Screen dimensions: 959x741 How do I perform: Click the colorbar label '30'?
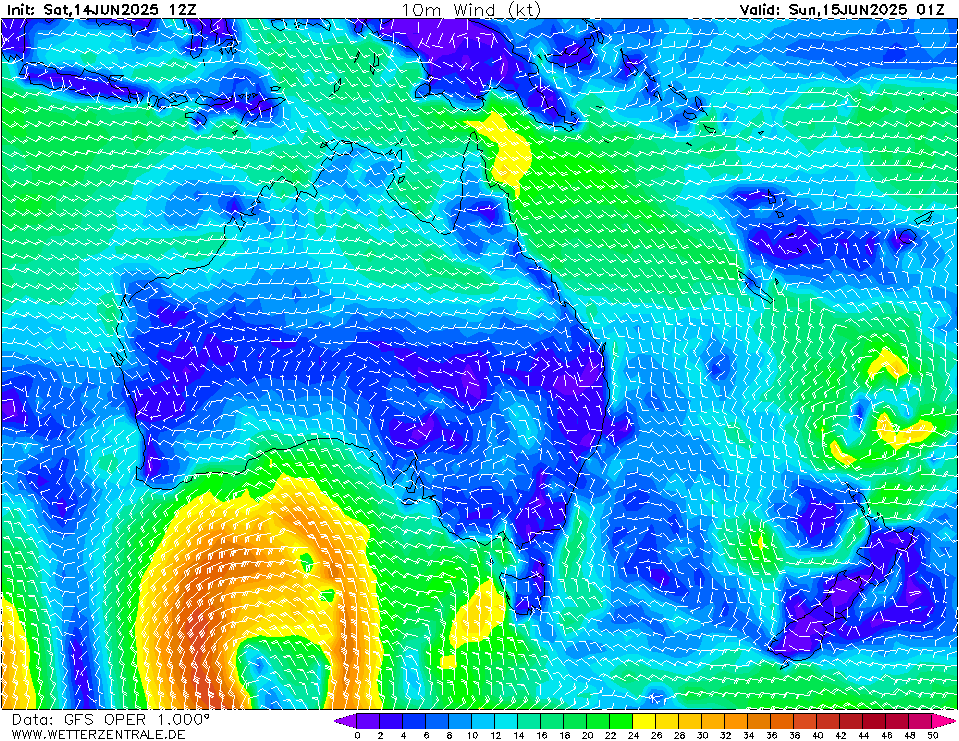pyautogui.click(x=702, y=735)
